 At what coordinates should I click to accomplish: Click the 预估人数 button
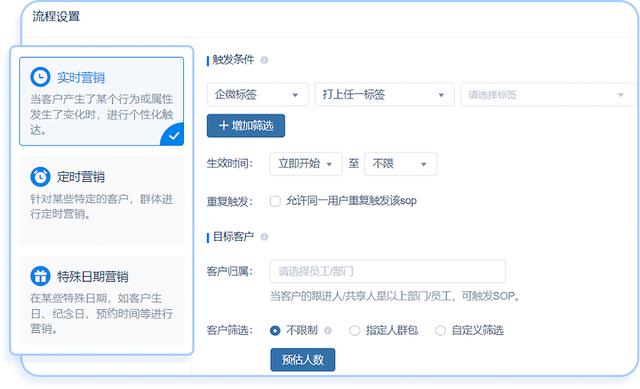tap(302, 360)
